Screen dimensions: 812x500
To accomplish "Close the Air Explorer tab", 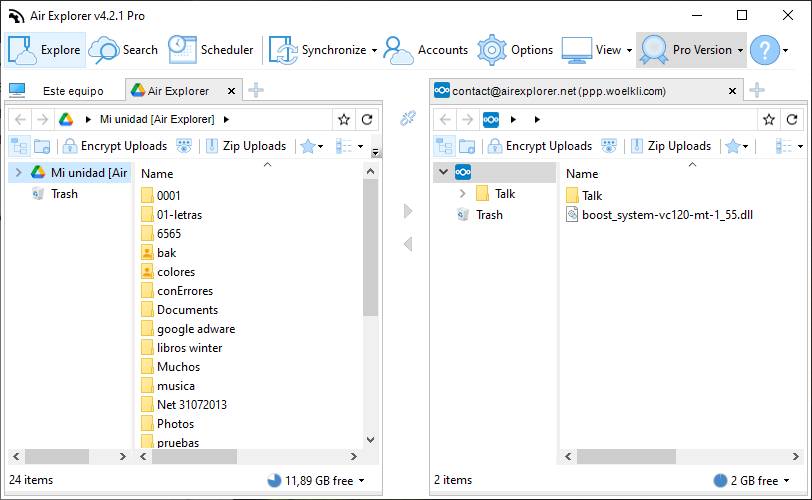I will click(231, 91).
